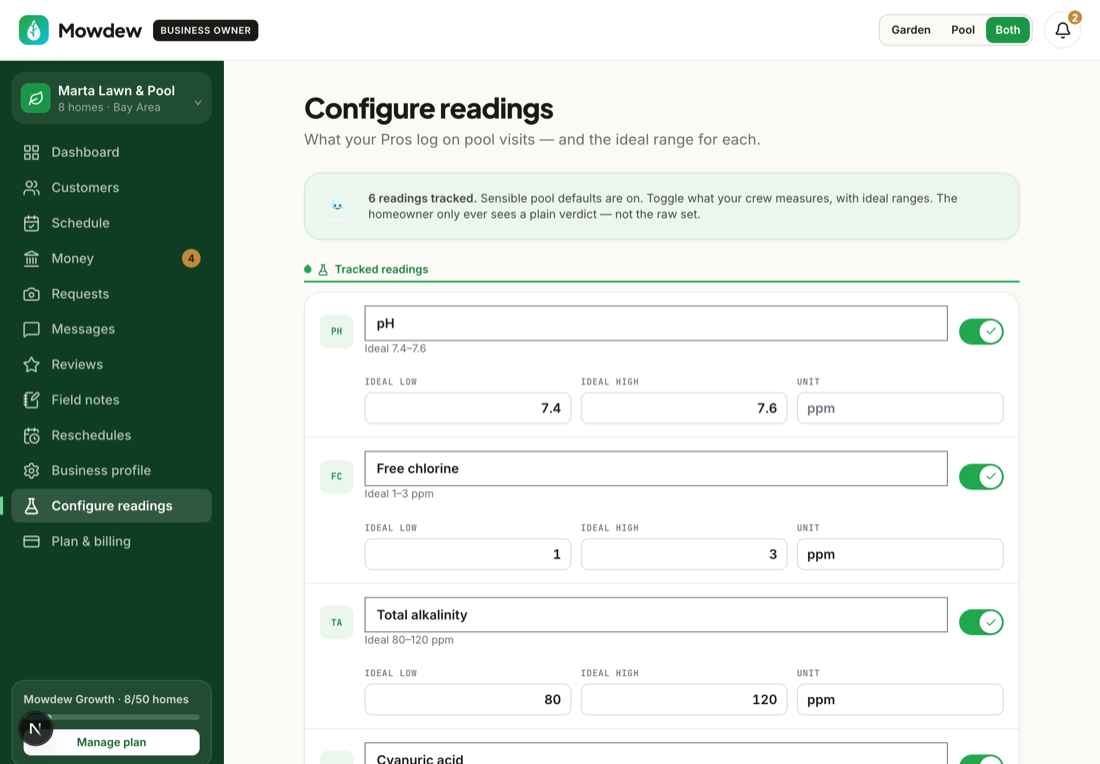Open Reviews page
1100x764 pixels.
[x=112, y=365]
